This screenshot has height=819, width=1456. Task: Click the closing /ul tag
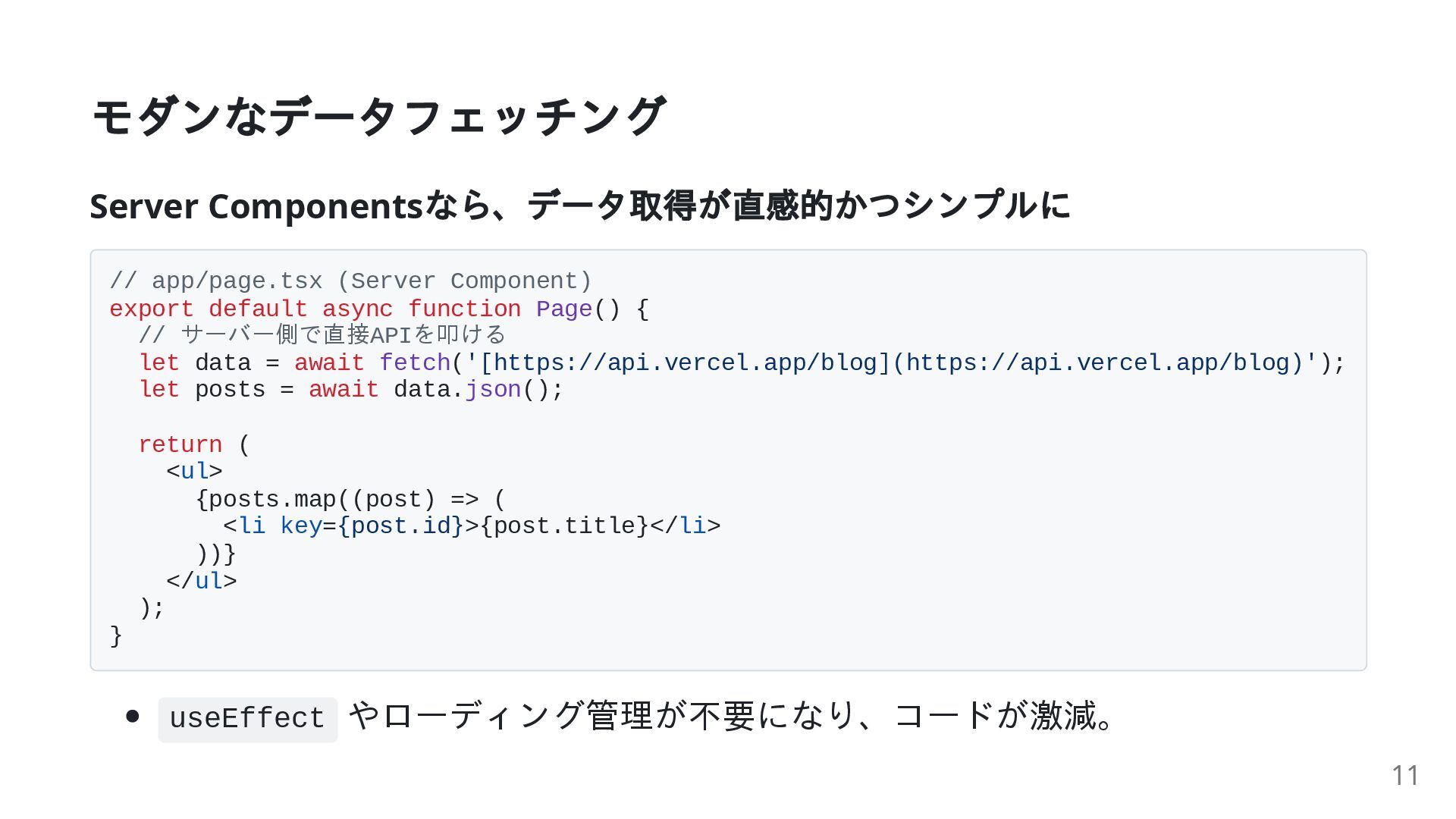tap(202, 582)
